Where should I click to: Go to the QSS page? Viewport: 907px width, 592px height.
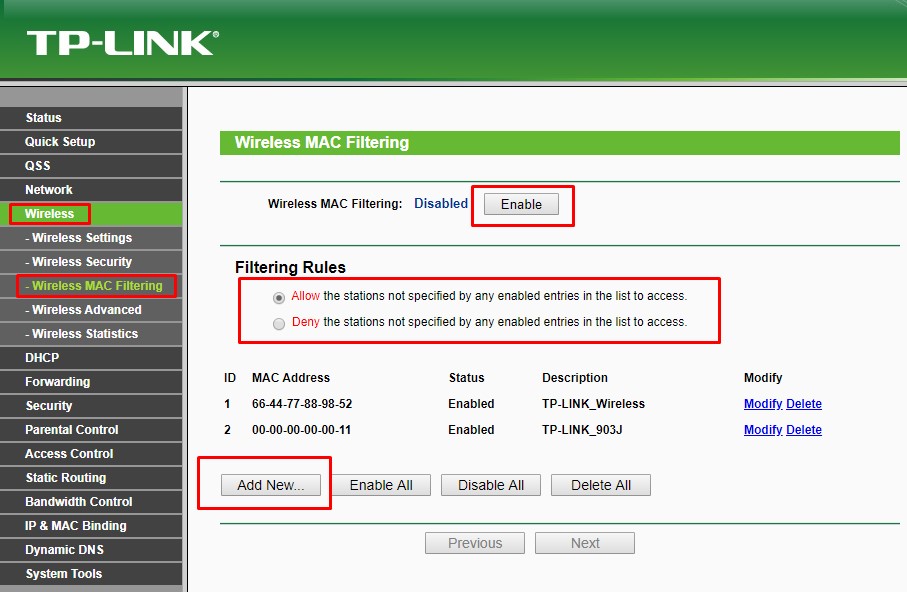point(91,166)
